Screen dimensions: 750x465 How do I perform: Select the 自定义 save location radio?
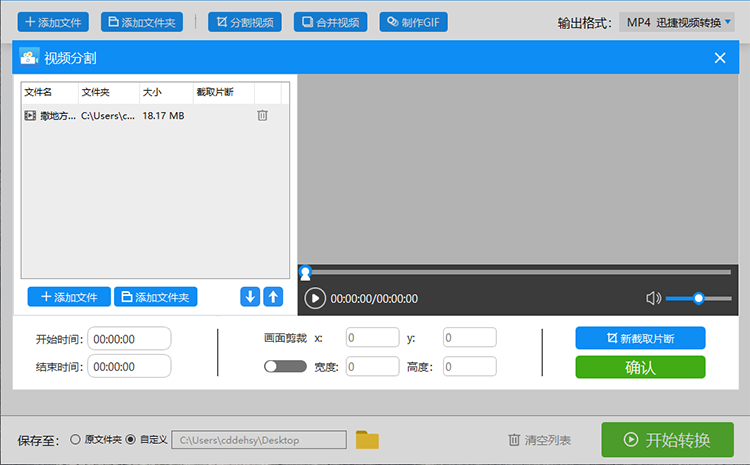click(131, 439)
